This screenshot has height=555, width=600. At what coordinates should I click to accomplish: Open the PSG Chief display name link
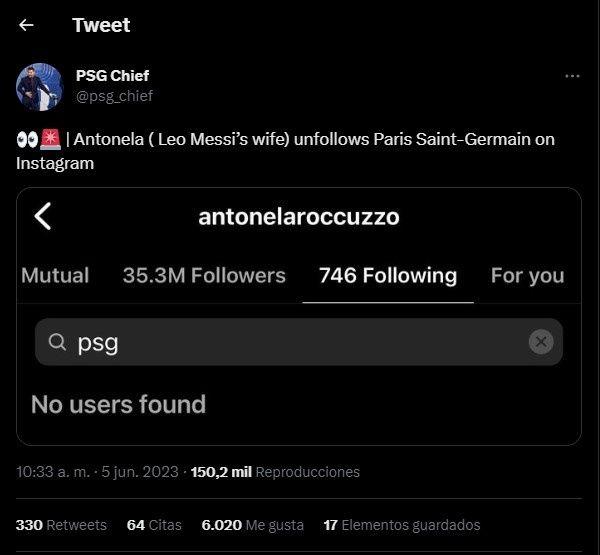point(112,75)
